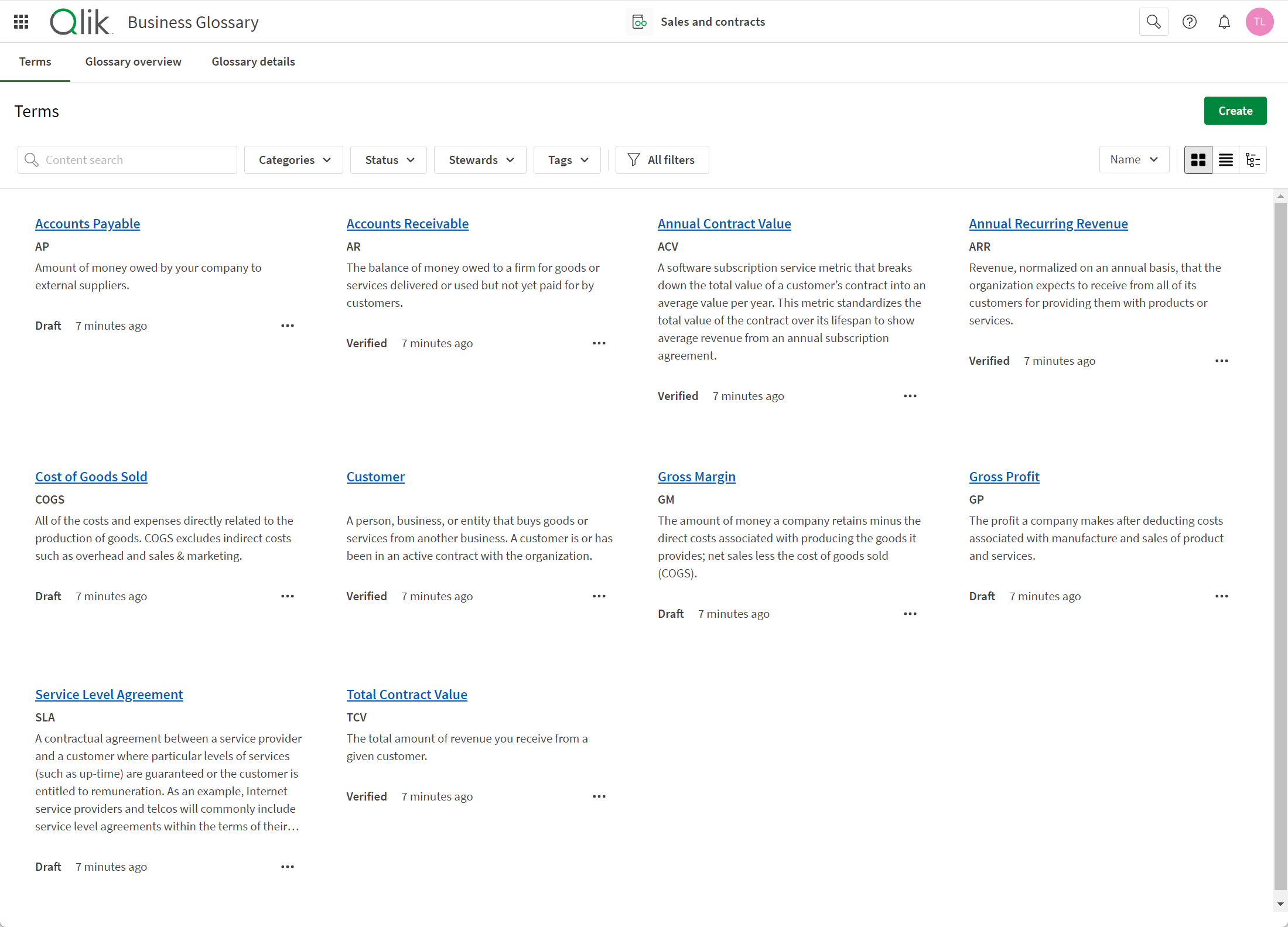1288x927 pixels.
Task: Expand the Categories dropdown
Action: tap(294, 159)
